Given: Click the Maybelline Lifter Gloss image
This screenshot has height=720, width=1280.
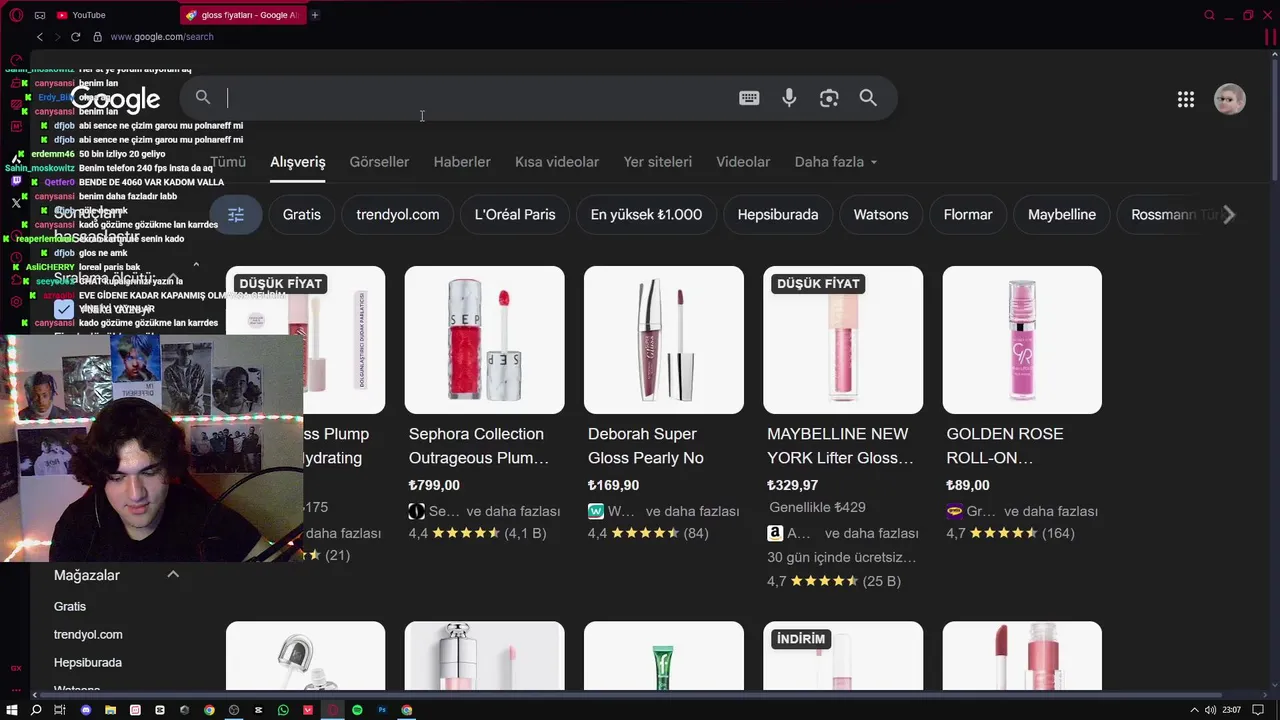Looking at the screenshot, I should pyautogui.click(x=843, y=340).
